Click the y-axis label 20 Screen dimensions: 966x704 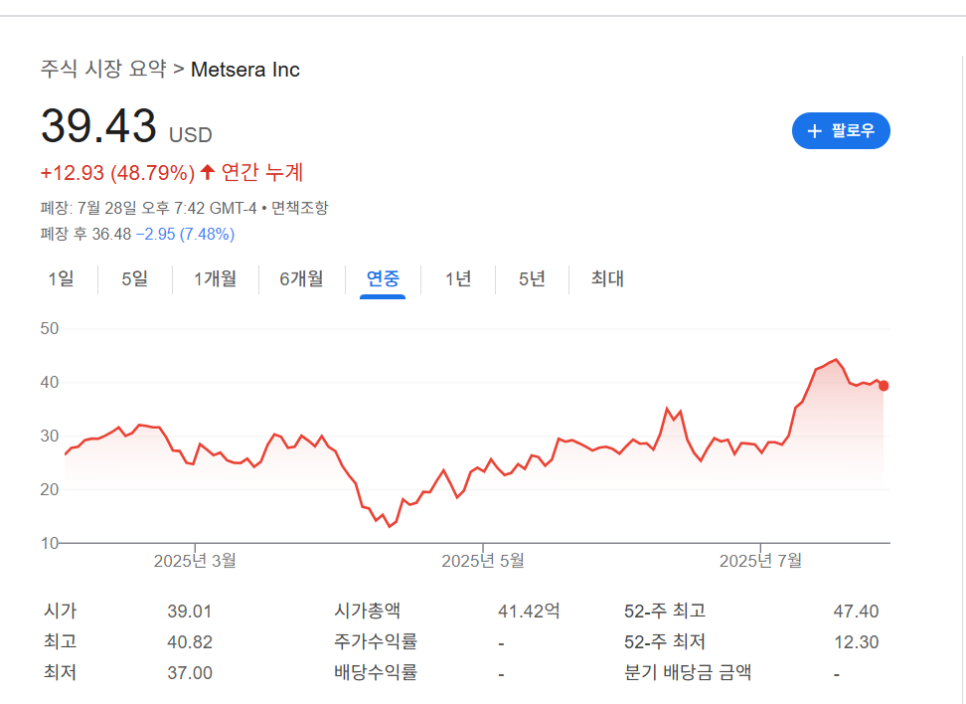pos(49,490)
